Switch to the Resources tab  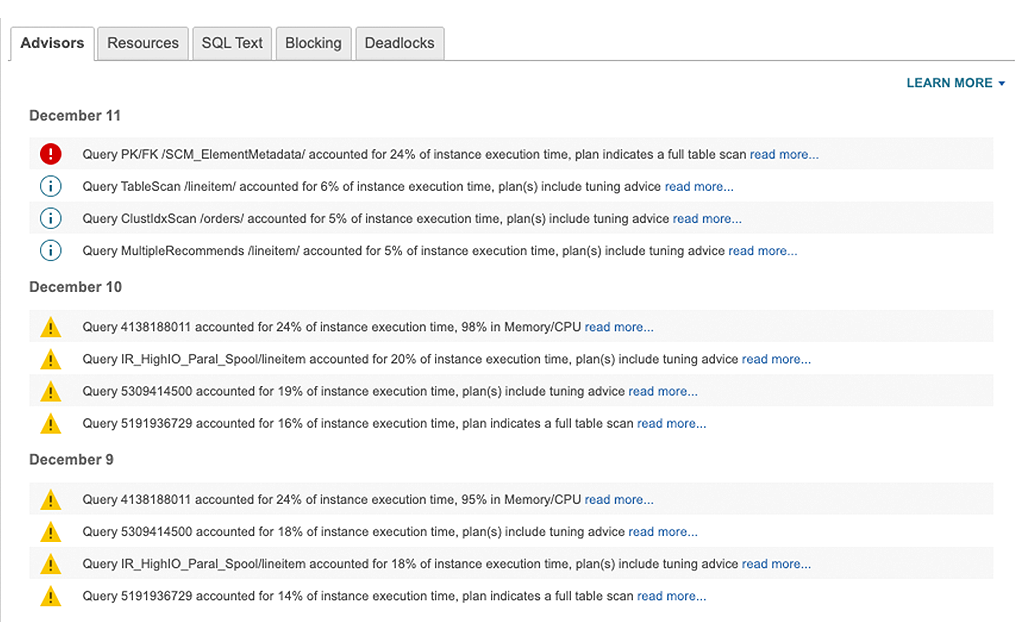[142, 43]
